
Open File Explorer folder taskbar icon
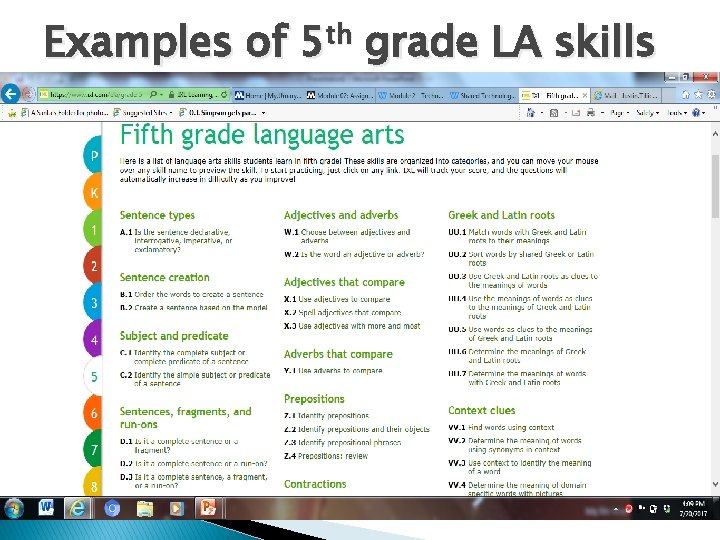(145, 509)
